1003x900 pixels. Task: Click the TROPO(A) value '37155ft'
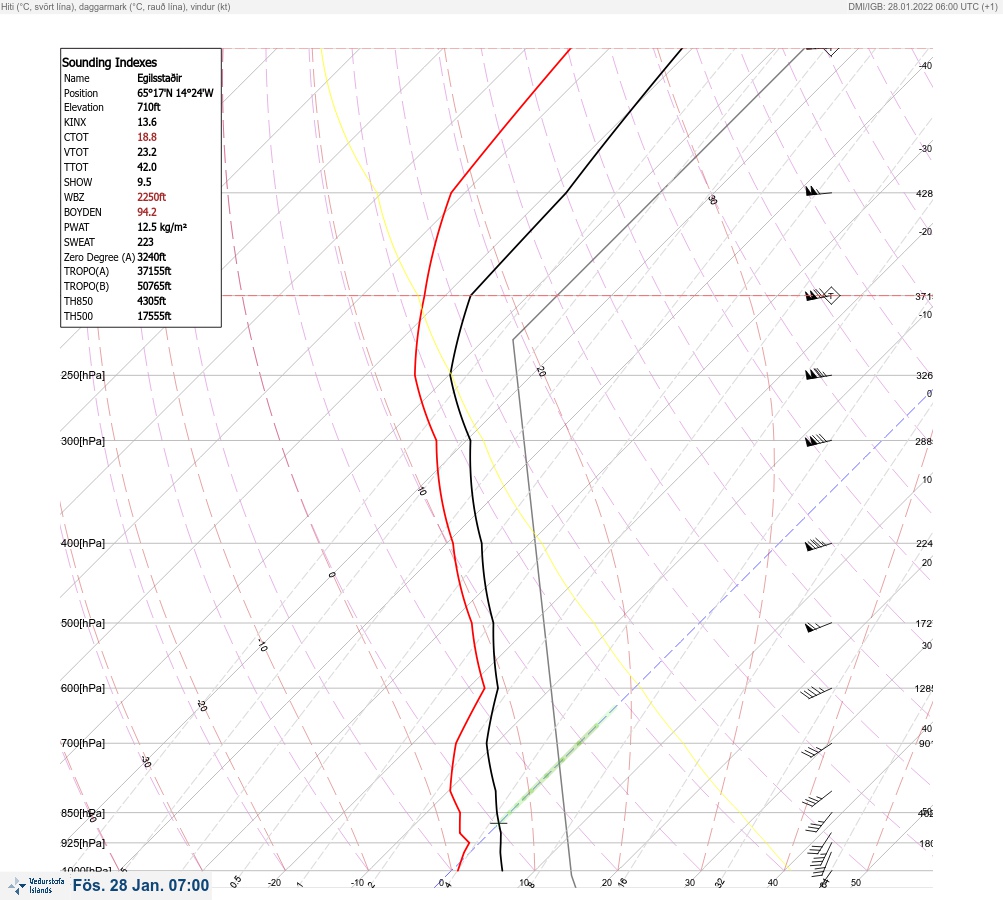point(154,271)
